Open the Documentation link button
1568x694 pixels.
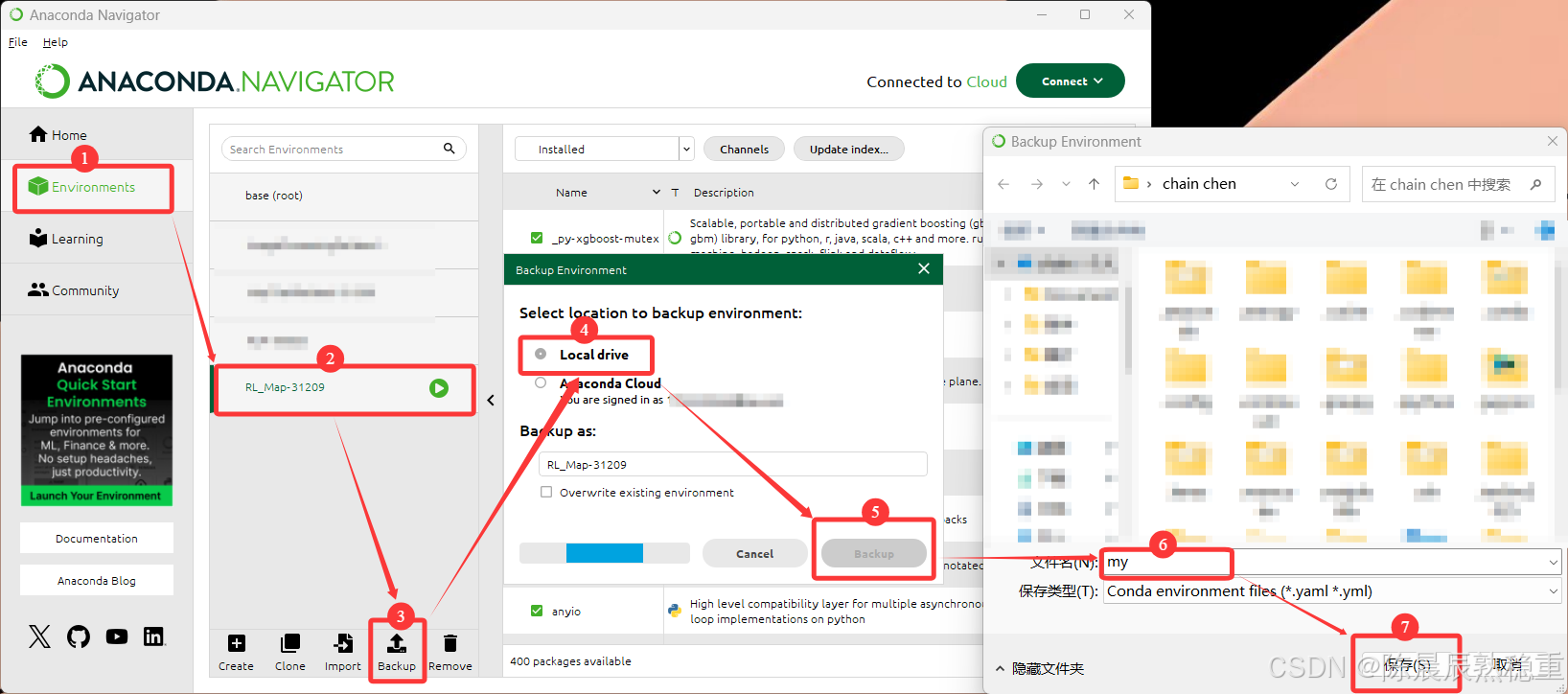click(x=97, y=538)
